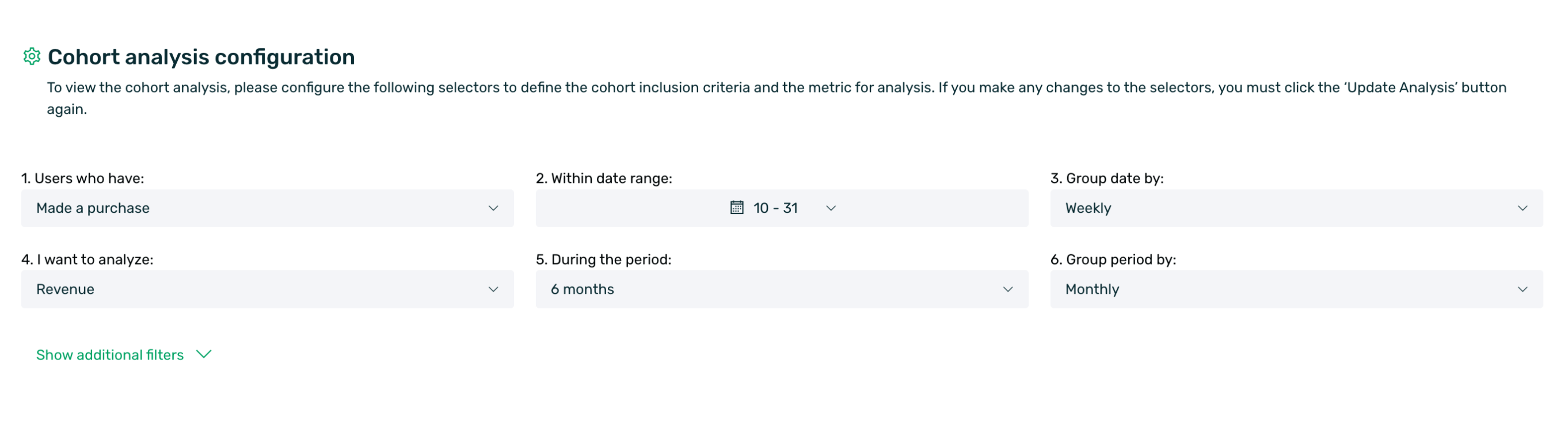Click the gear icon beside Cohort analysis configuration
Screen dimensions: 1568x421
pos(32,56)
